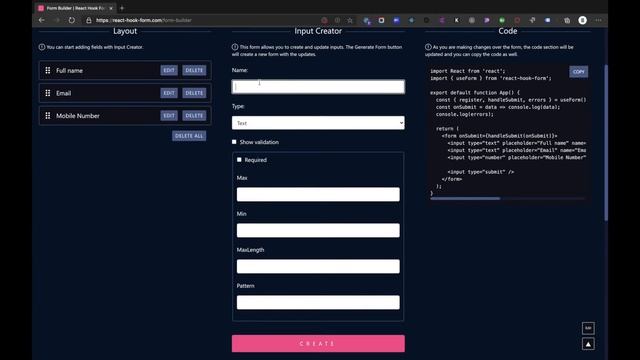Focus the Max input field
This screenshot has width=640, height=360.
pyautogui.click(x=318, y=194)
